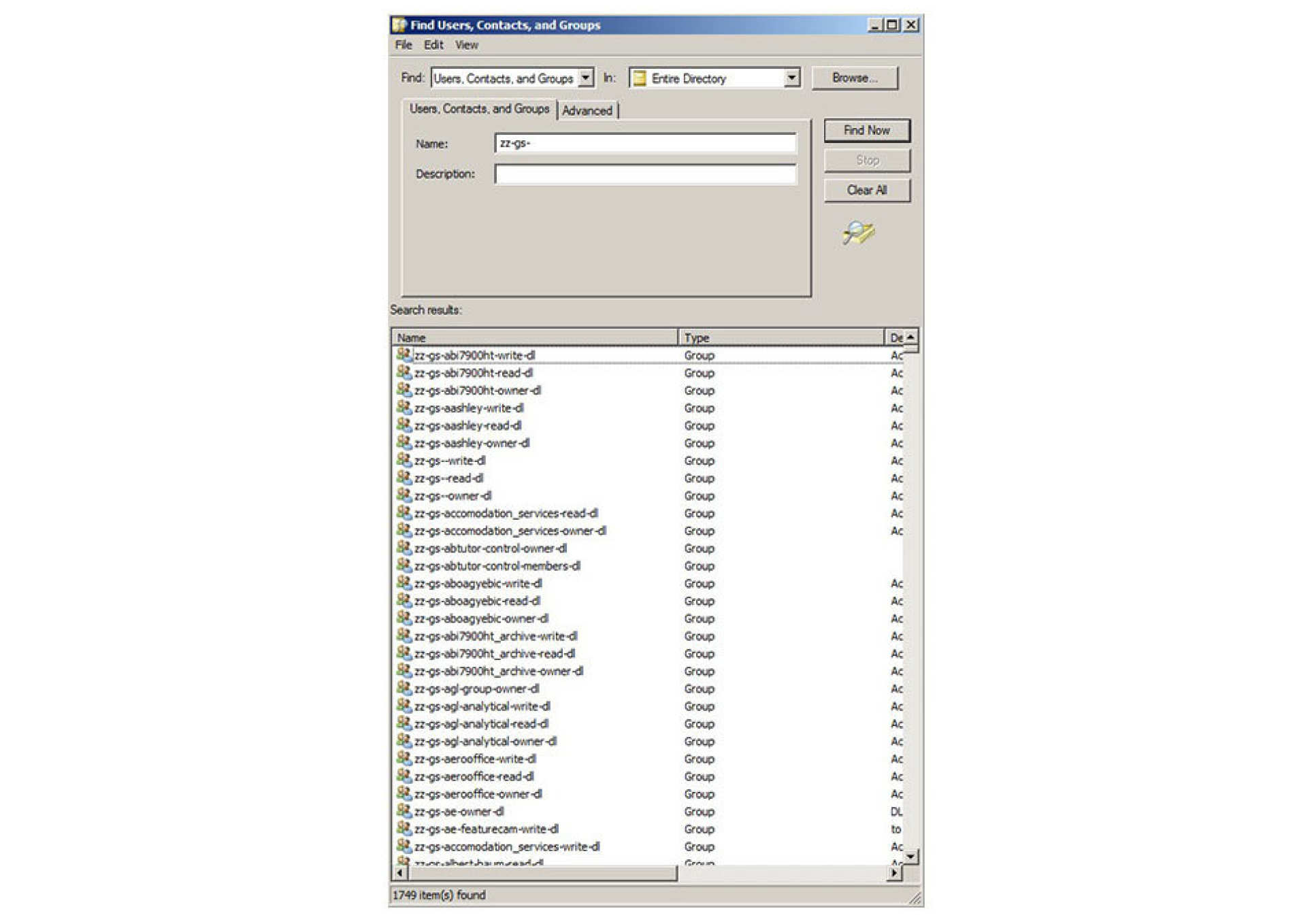This screenshot has height=924, width=1316.
Task: Click the Browse button
Action: pos(854,78)
